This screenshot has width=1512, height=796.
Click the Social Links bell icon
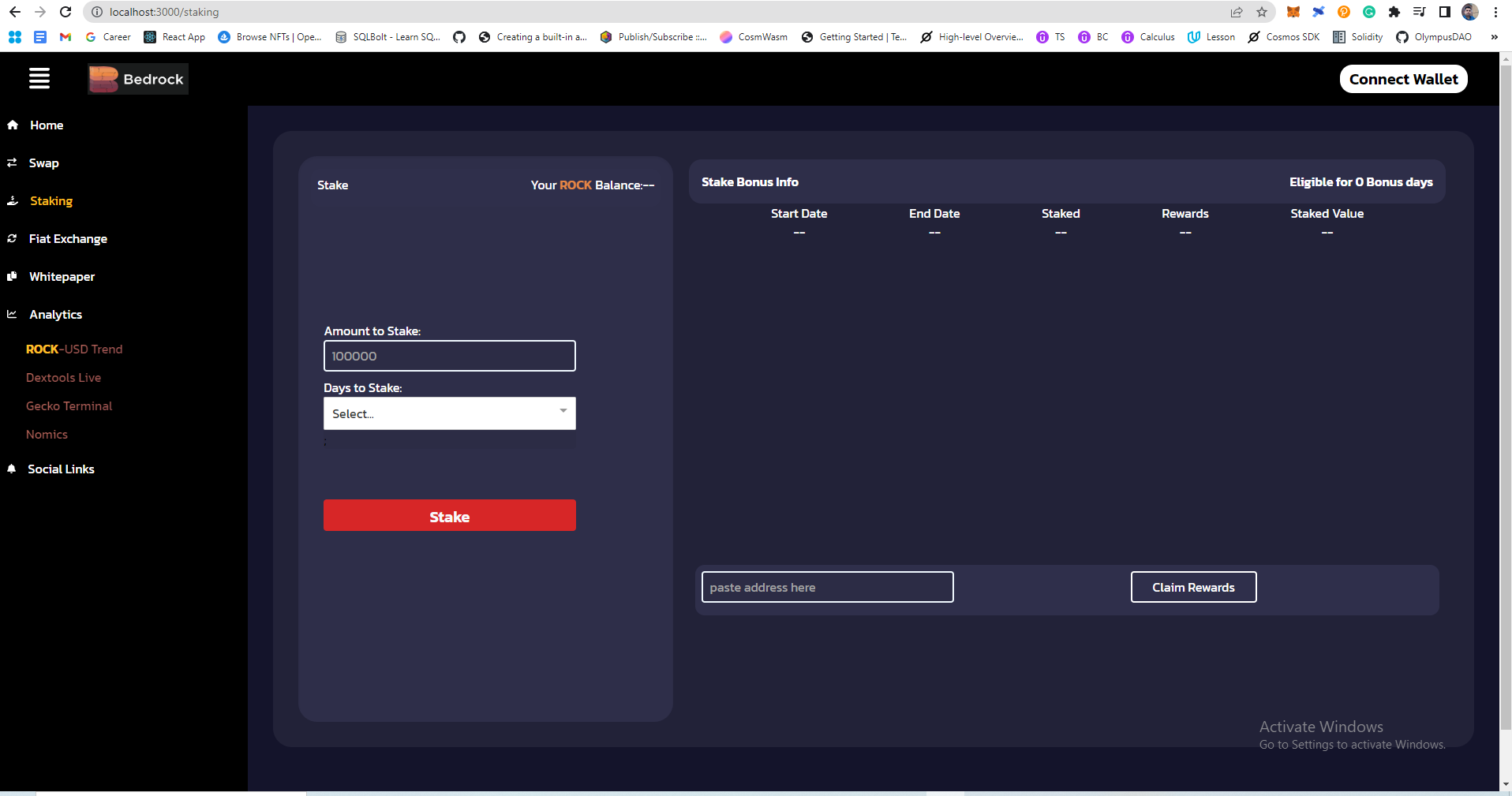[x=12, y=469]
